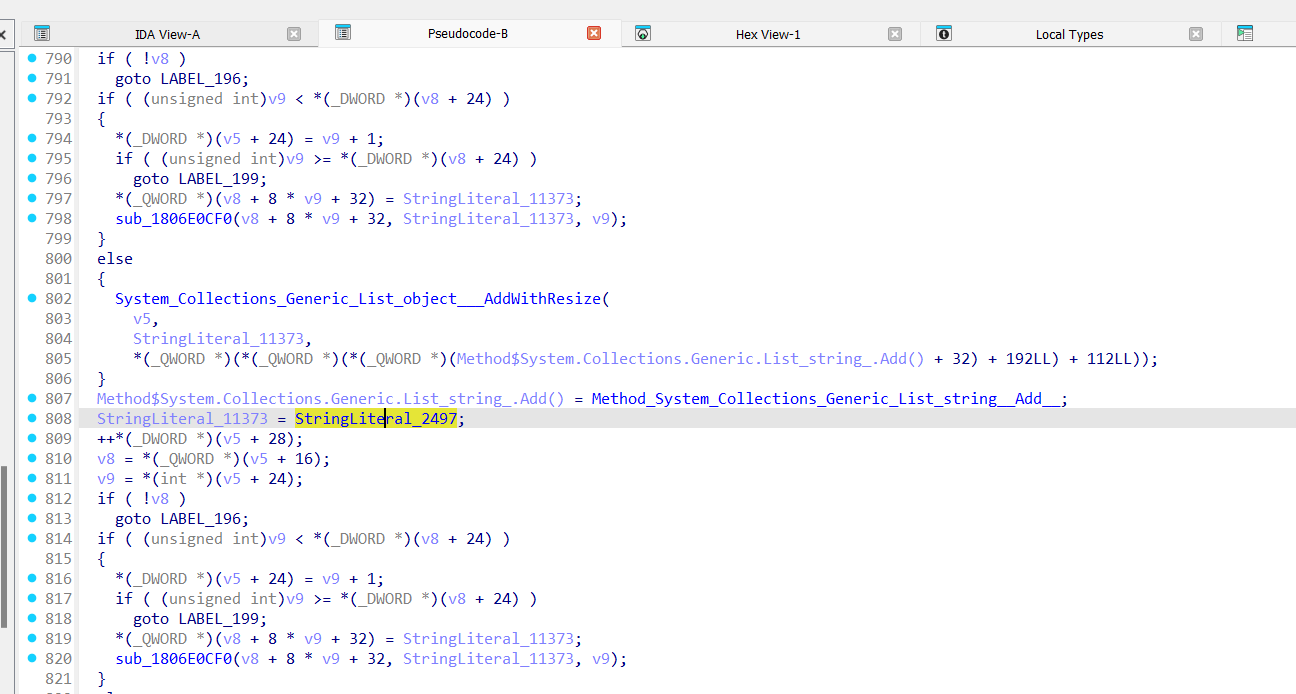Close the IDA View-A tab
This screenshot has height=694, width=1296.
click(294, 34)
